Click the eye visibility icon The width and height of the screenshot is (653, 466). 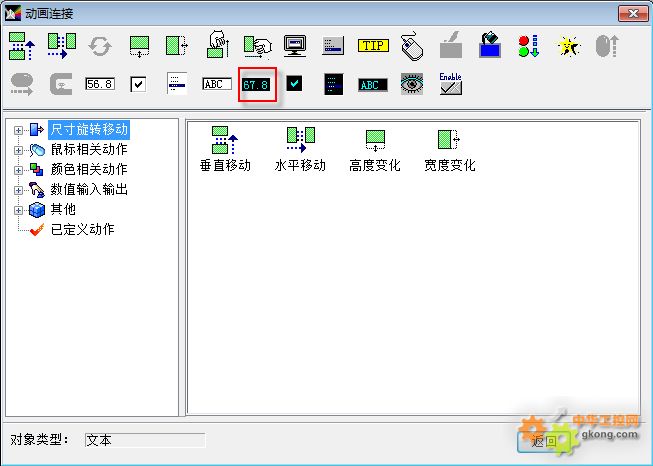(x=412, y=84)
